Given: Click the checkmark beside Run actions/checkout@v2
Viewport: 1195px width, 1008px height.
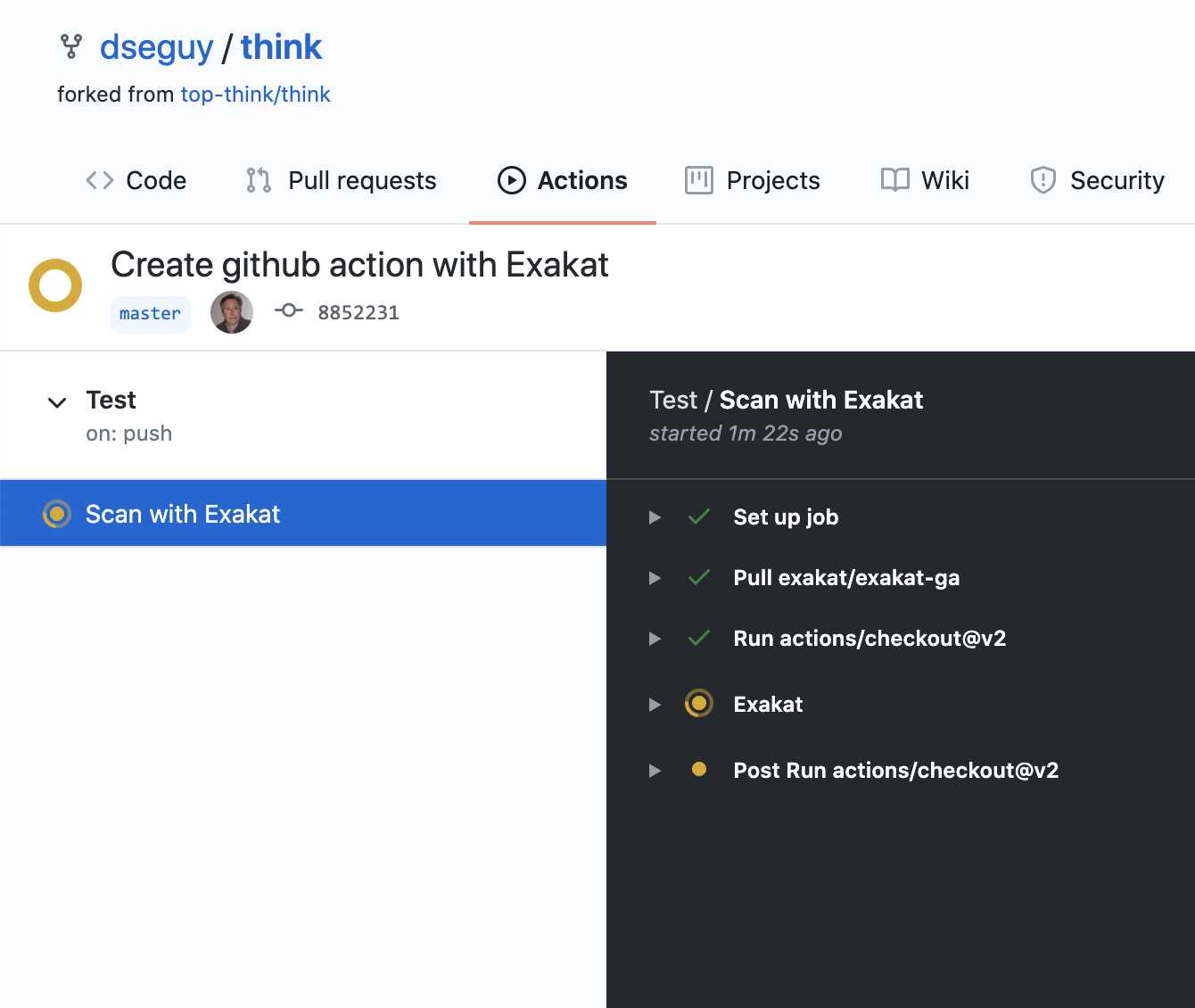Looking at the screenshot, I should tap(699, 638).
